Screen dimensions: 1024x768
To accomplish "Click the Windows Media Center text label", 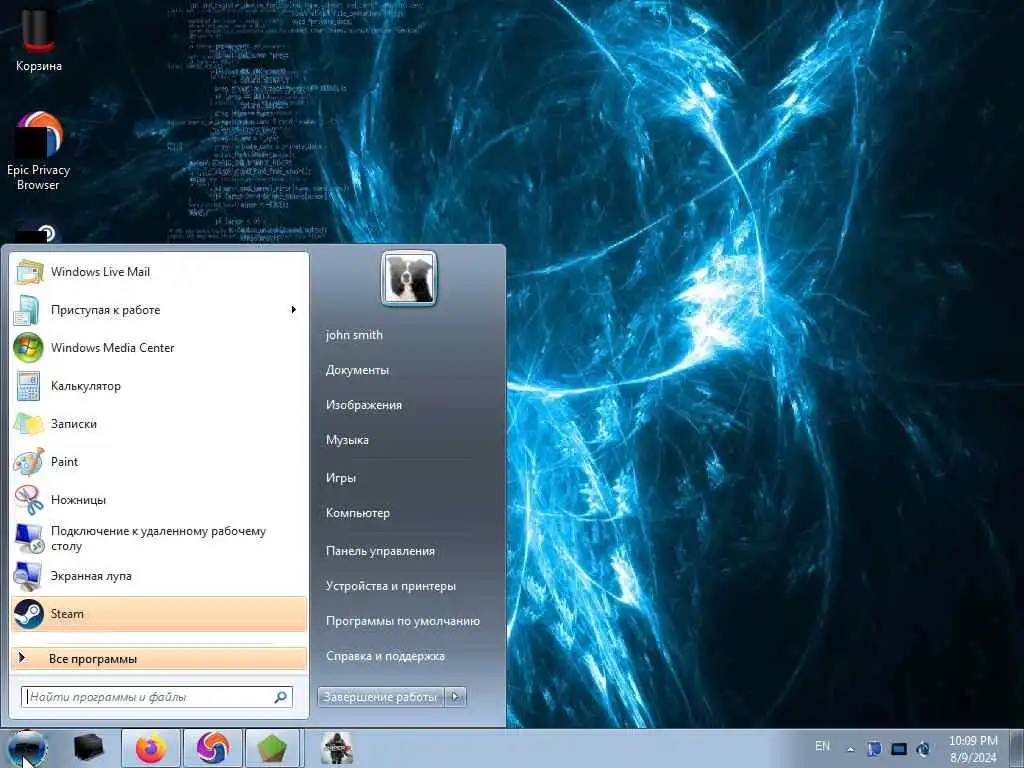I will click(x=113, y=348).
